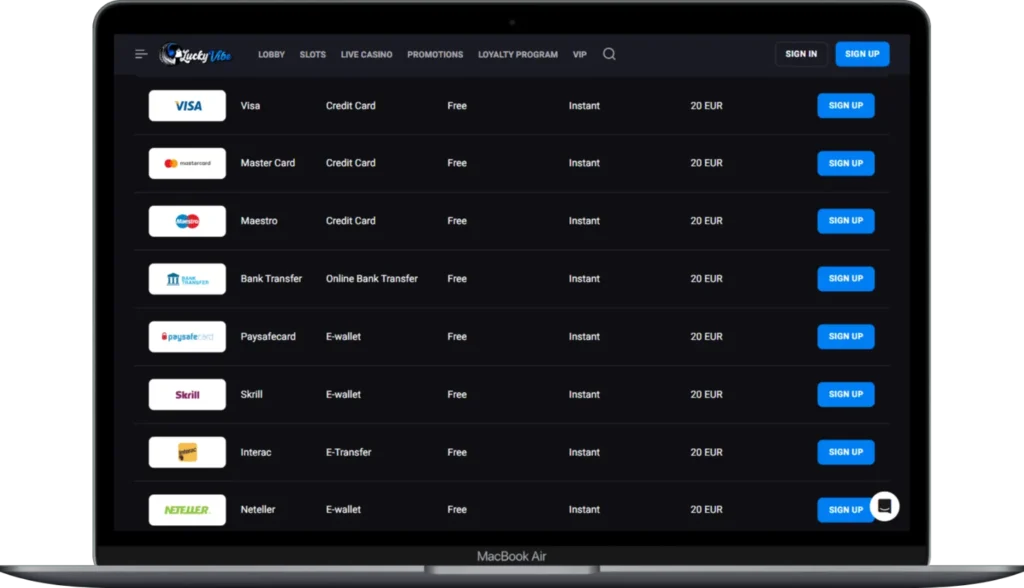Select the Maestro logo
1024x588 pixels.
click(187, 221)
